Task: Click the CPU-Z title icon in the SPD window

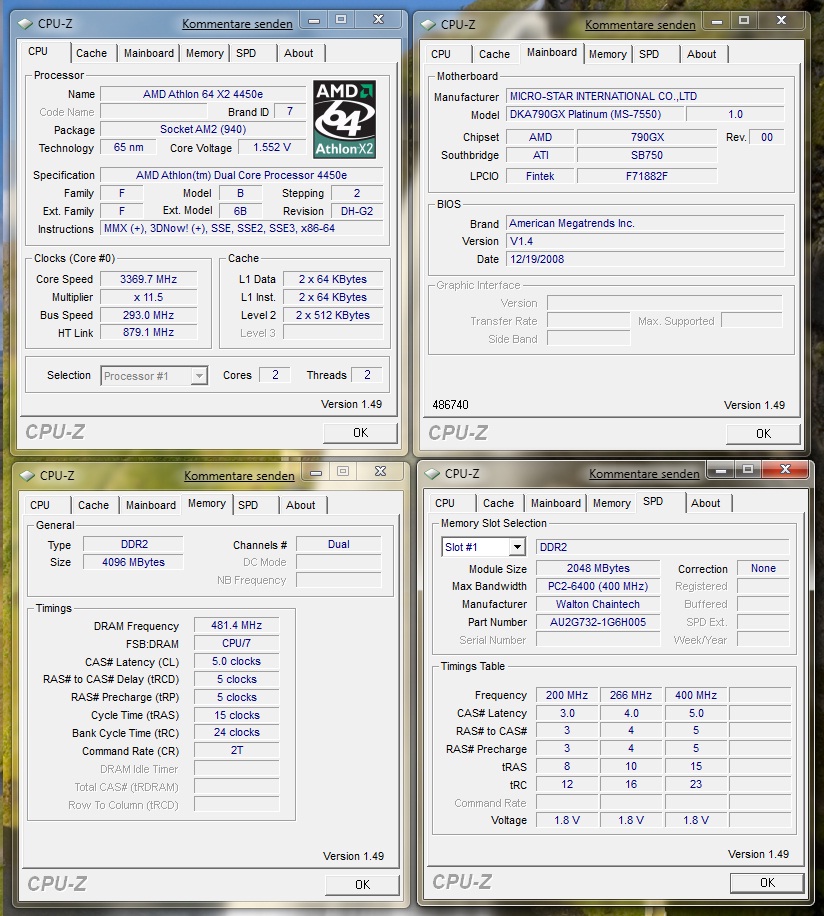Action: tap(432, 474)
